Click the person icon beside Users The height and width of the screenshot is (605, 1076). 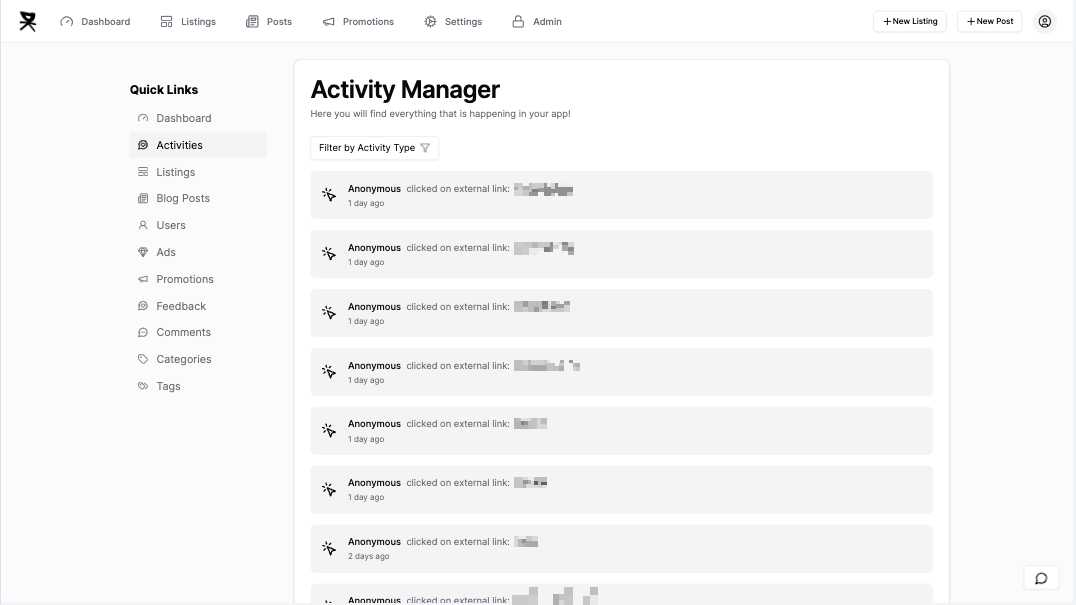point(143,225)
